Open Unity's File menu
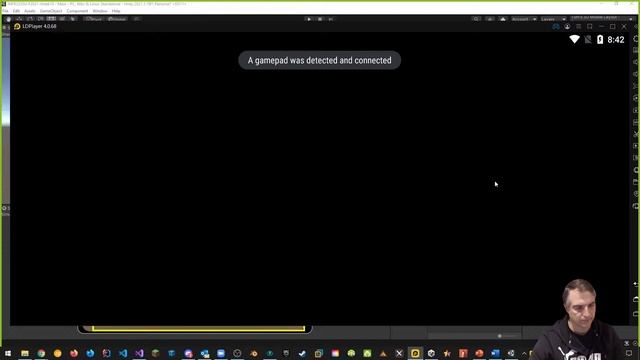Screen dimensions: 640x360 tap(5, 11)
